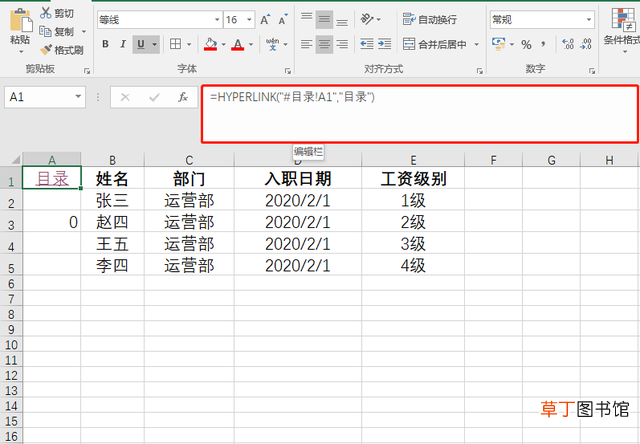
Task: Apply percent style
Action: pos(526,44)
